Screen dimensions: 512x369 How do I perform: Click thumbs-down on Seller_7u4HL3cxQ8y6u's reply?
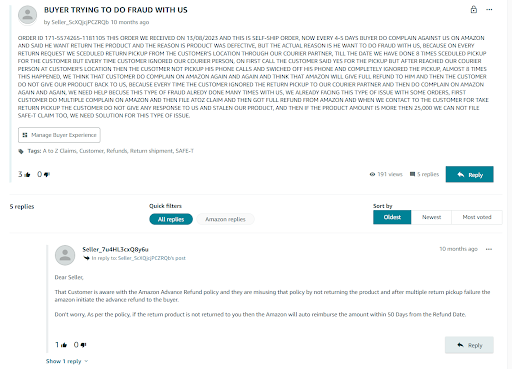point(83,345)
